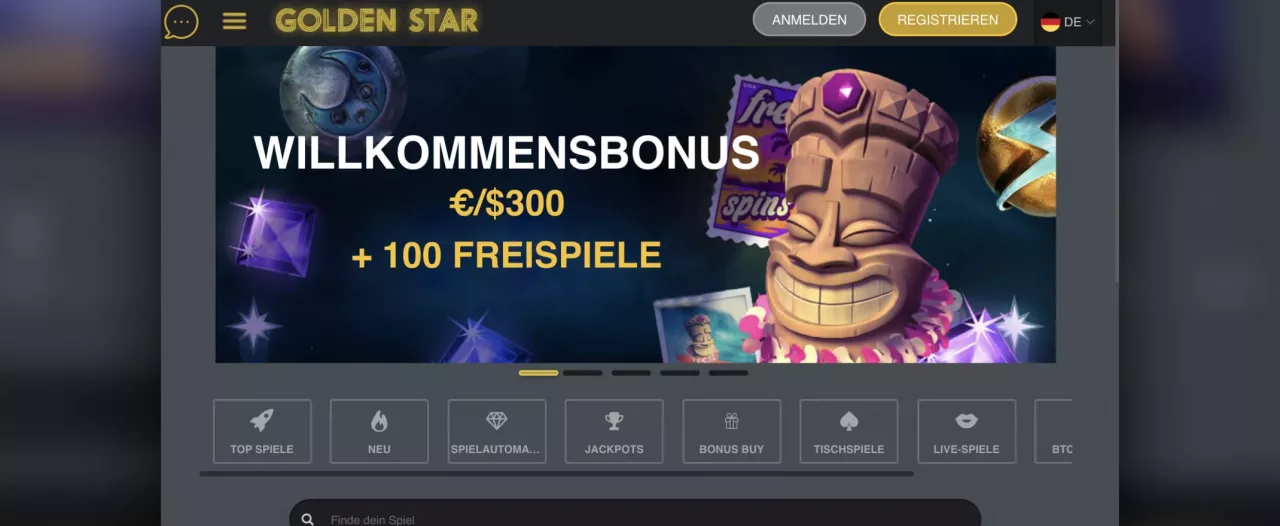Viewport: 1280px width, 526px height.
Task: Expand the DE language dropdown
Action: coord(1068,21)
